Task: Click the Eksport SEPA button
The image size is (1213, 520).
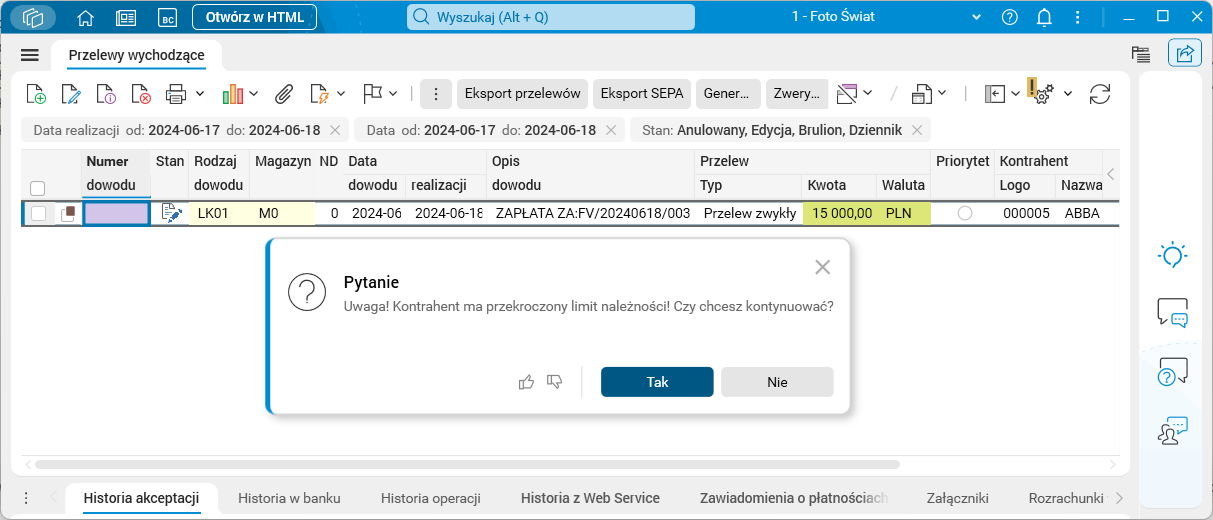Action: 642,94
